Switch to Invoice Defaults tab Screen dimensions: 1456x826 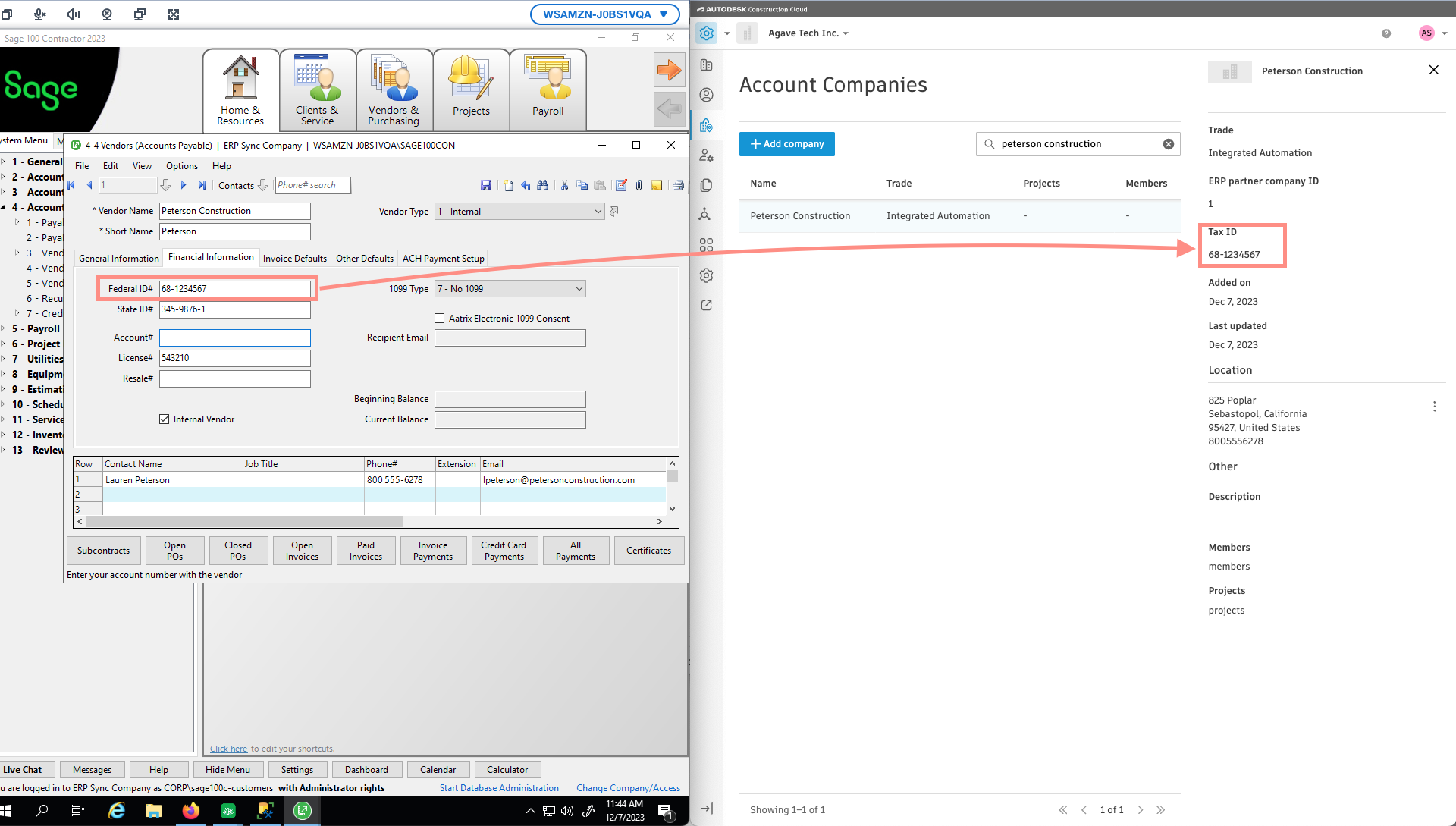(295, 259)
